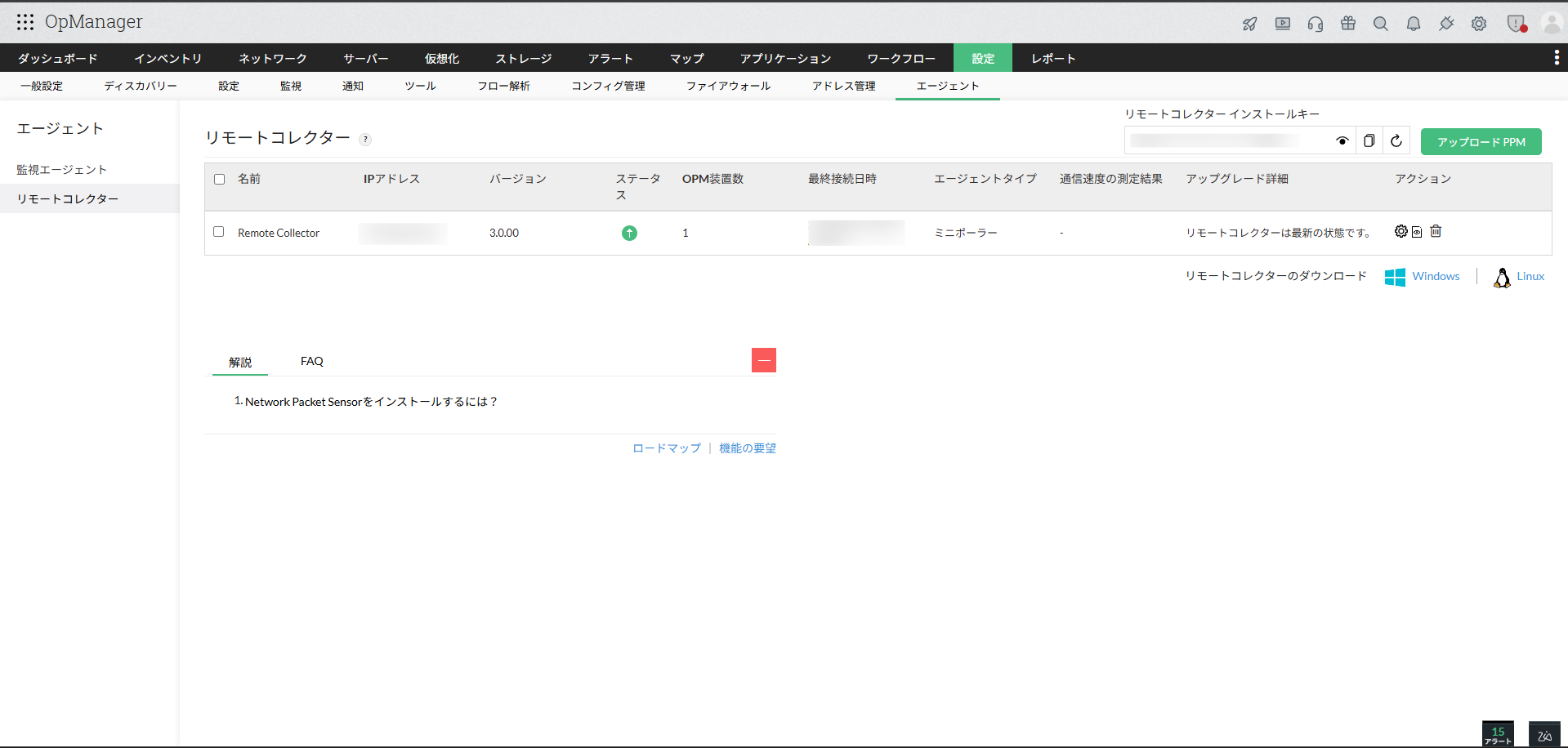
Task: Collapse the help panel red minus
Action: pyautogui.click(x=764, y=360)
